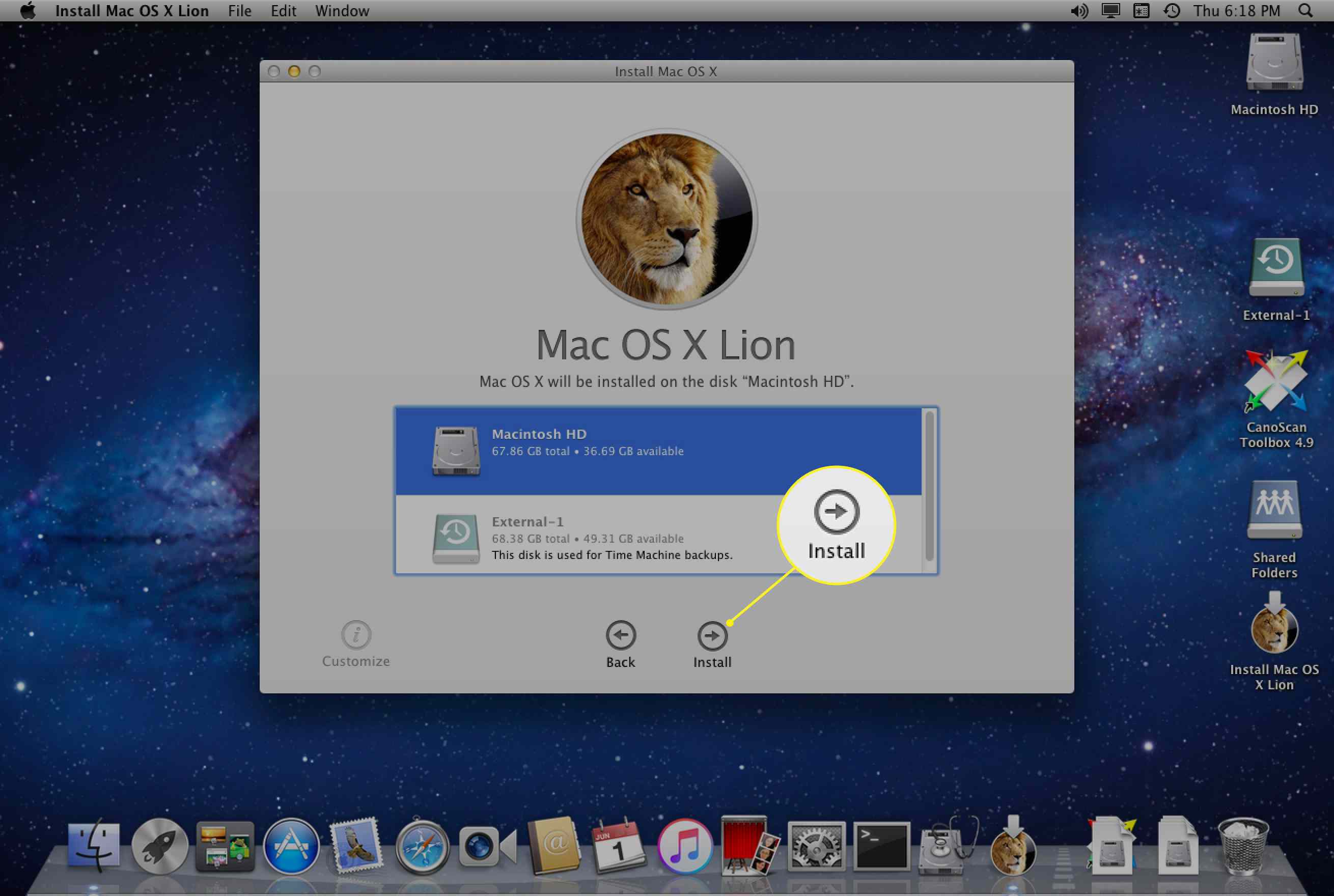Image resolution: width=1334 pixels, height=896 pixels.
Task: Click the Time Machine menu bar icon
Action: [x=1172, y=11]
